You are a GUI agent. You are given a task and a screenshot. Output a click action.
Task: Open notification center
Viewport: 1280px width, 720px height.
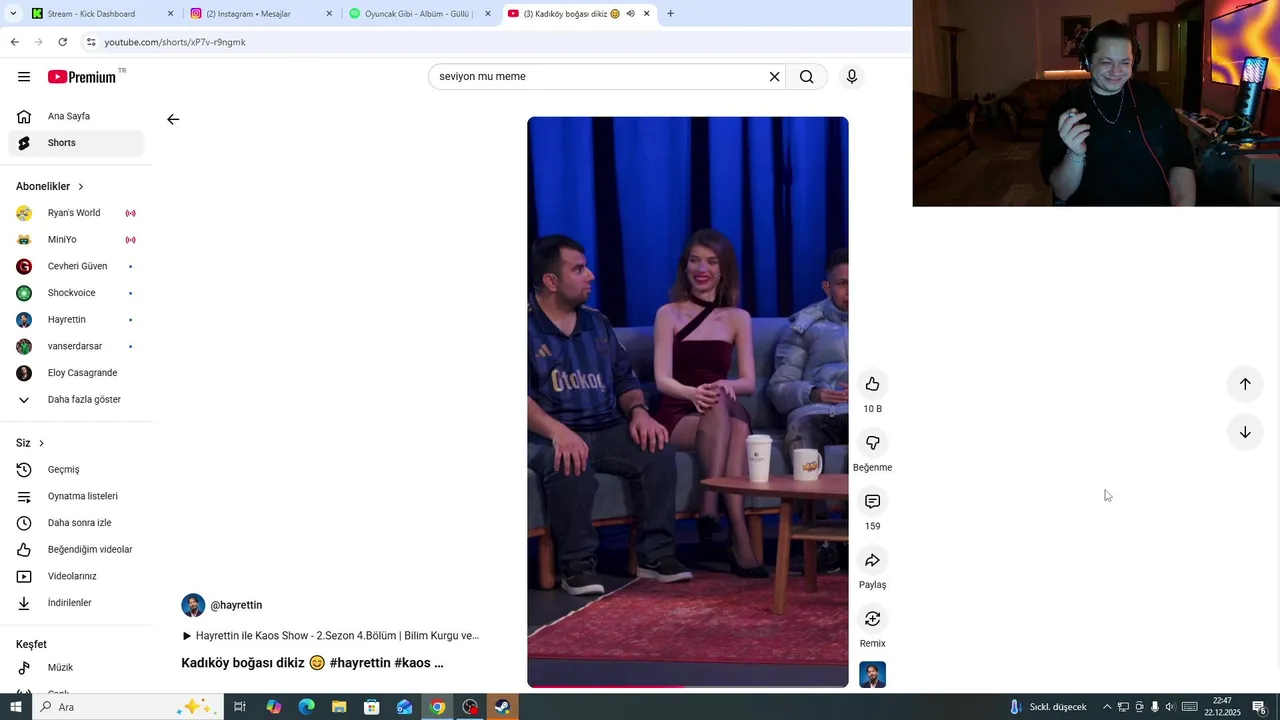(1259, 707)
